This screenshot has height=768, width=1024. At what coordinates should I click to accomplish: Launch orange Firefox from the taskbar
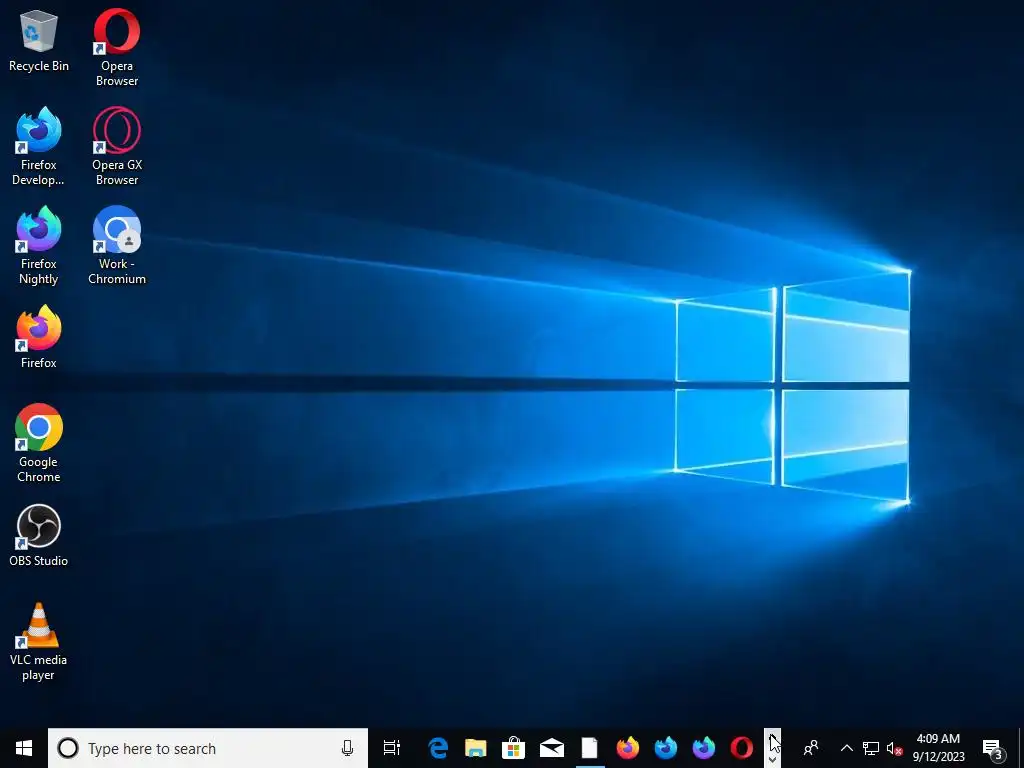tap(628, 748)
